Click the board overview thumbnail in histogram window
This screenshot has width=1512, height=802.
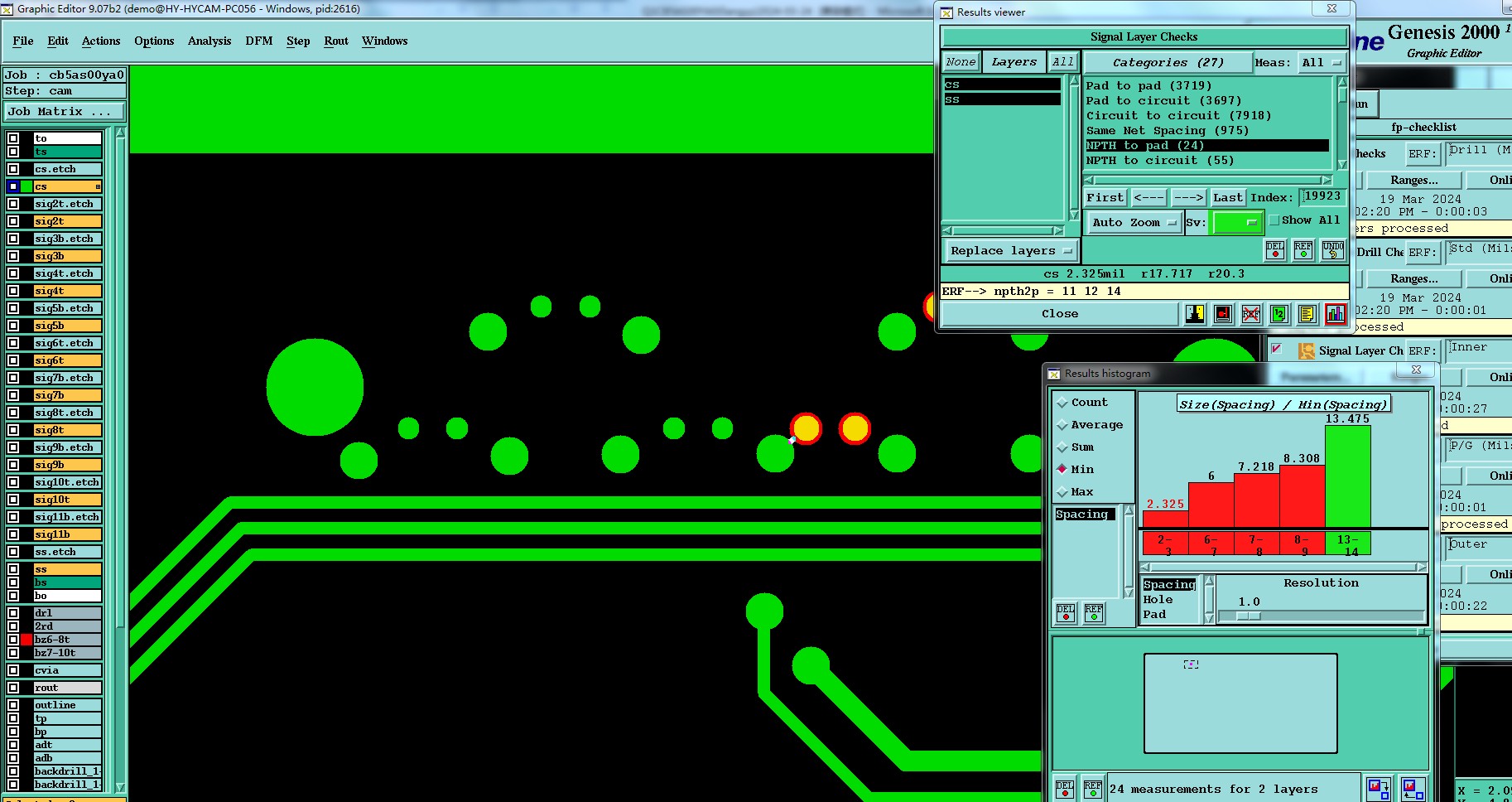click(x=1240, y=703)
